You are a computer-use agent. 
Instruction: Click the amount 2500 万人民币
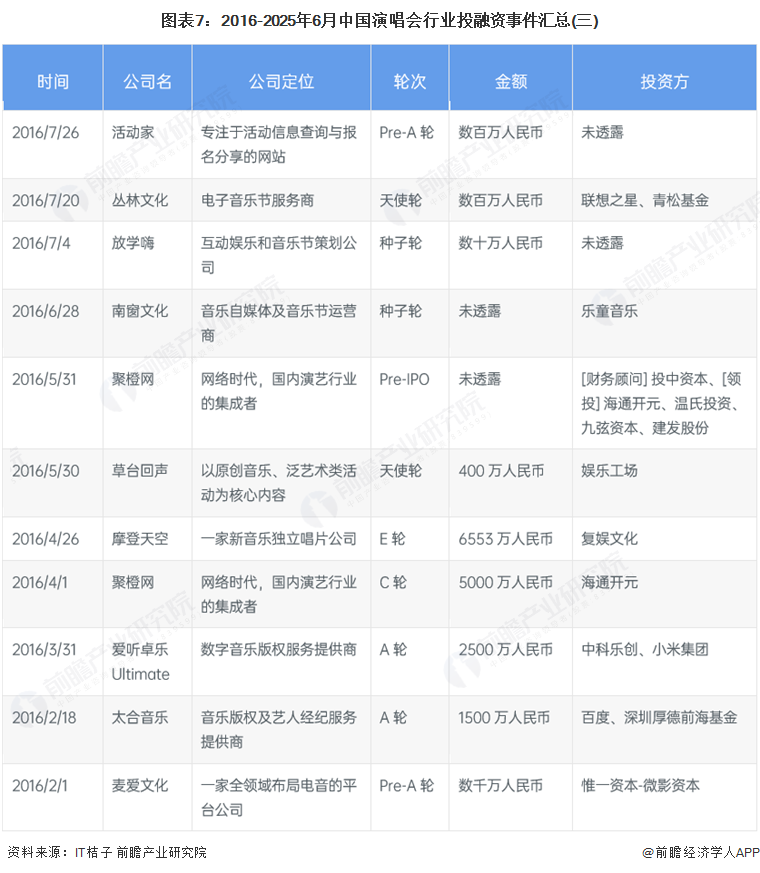tap(506, 650)
